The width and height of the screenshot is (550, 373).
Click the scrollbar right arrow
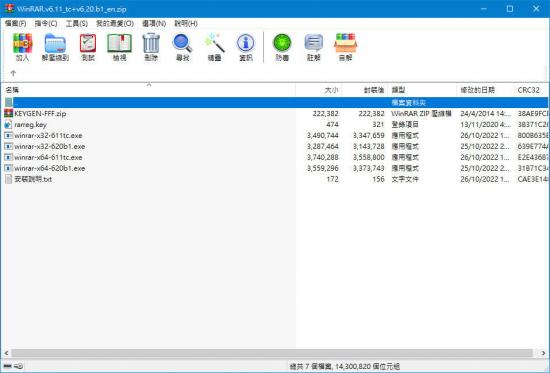tap(543, 353)
